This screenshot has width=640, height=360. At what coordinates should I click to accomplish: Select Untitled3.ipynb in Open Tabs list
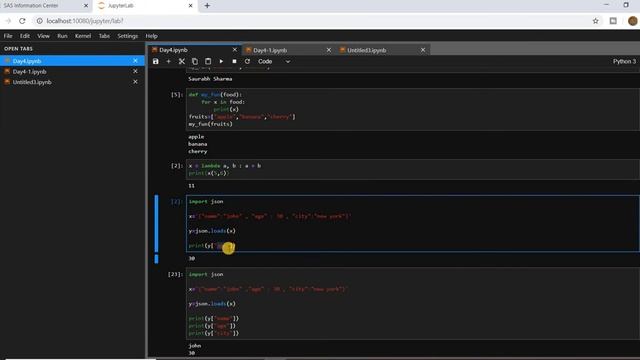tap(72, 82)
